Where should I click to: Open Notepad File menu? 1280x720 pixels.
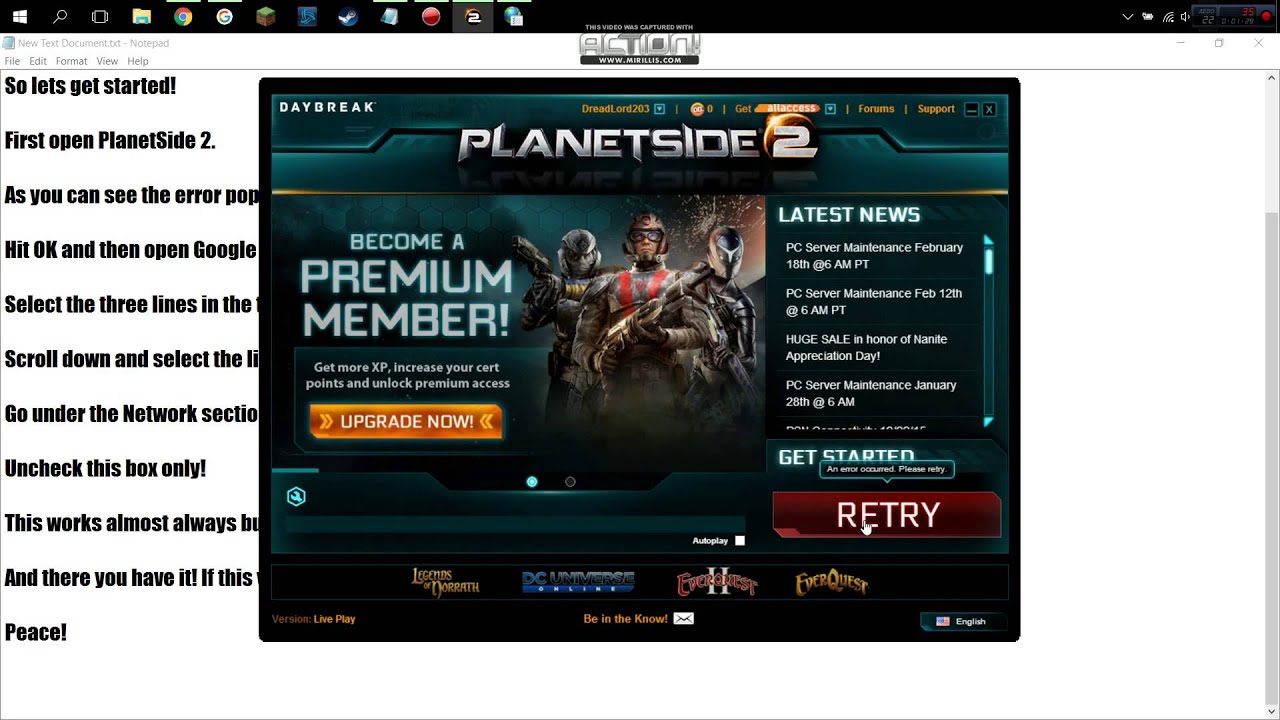[x=12, y=61]
